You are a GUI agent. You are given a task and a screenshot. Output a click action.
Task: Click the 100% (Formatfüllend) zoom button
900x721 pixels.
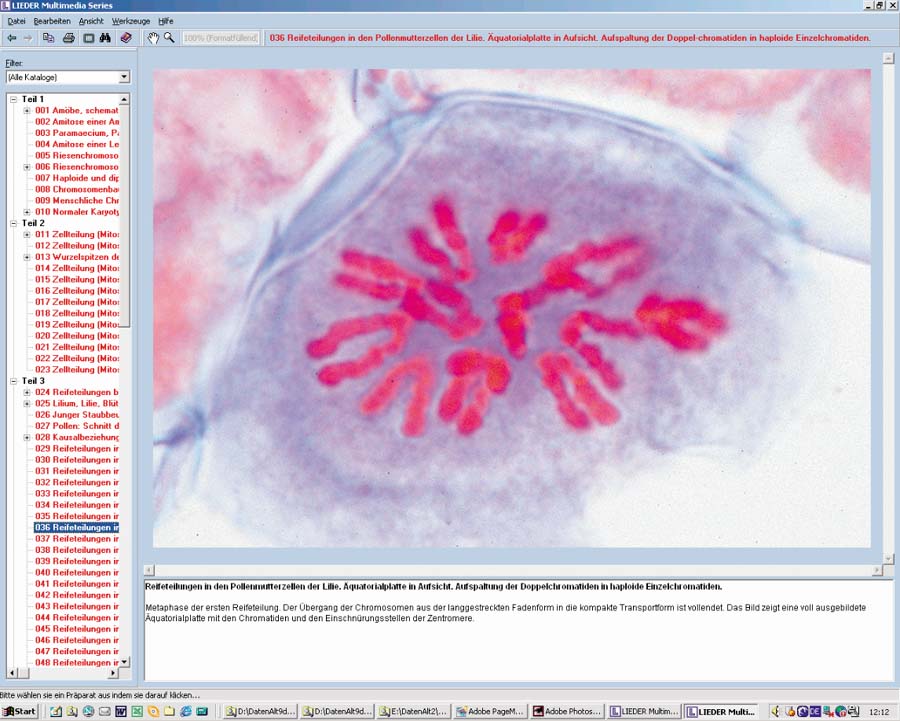[221, 38]
